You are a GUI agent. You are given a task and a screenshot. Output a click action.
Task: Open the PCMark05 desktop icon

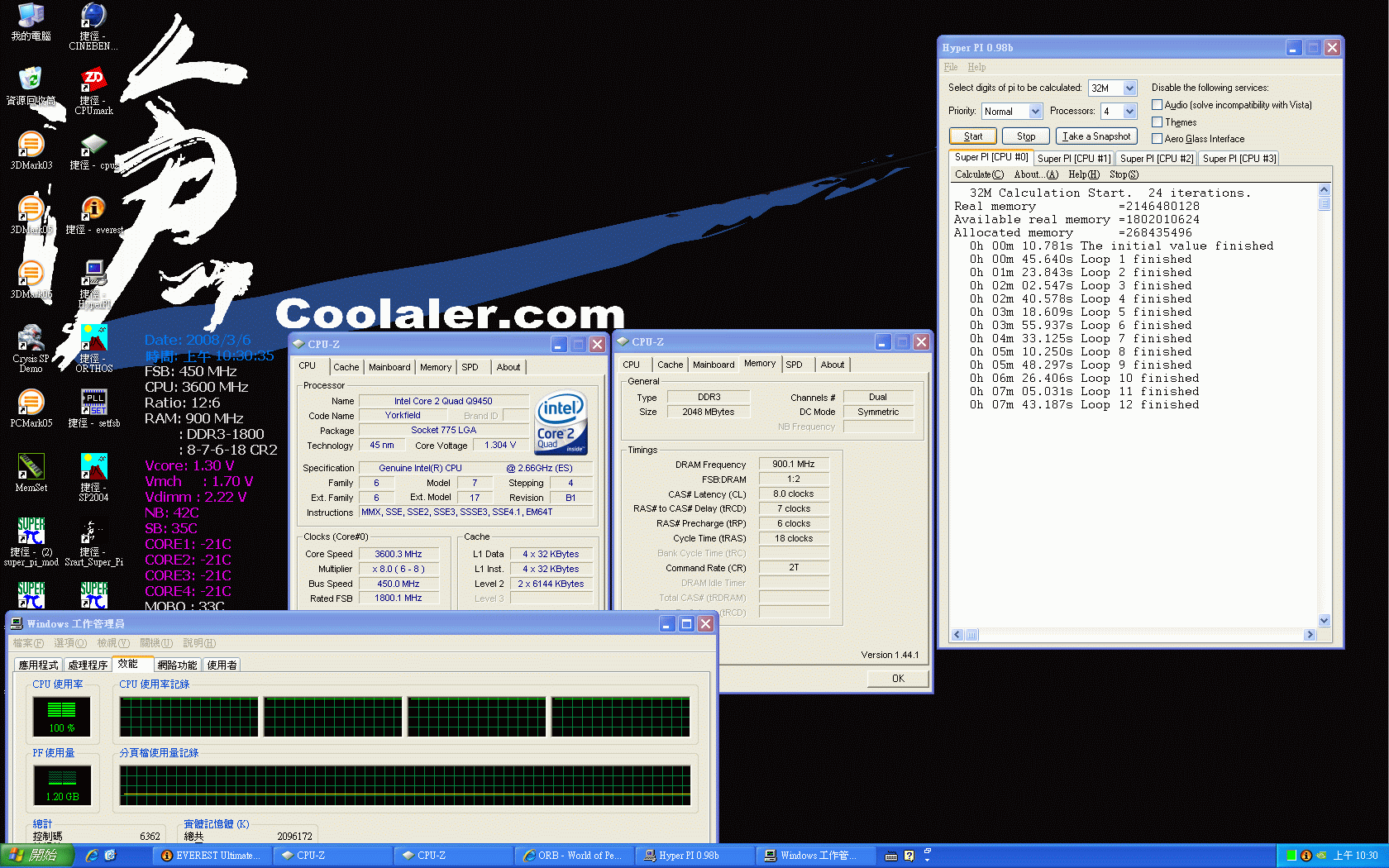(31, 408)
